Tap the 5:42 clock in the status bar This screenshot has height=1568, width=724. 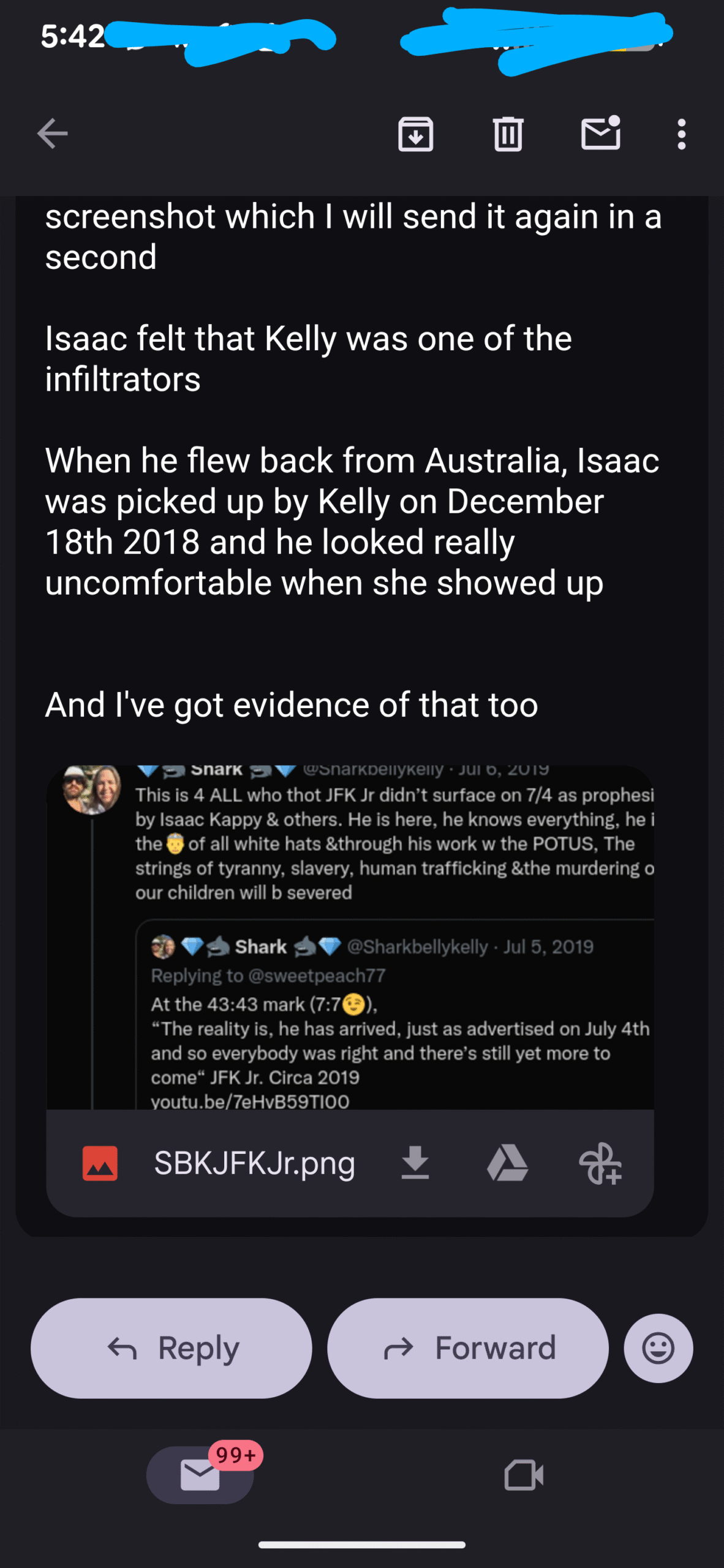(72, 37)
